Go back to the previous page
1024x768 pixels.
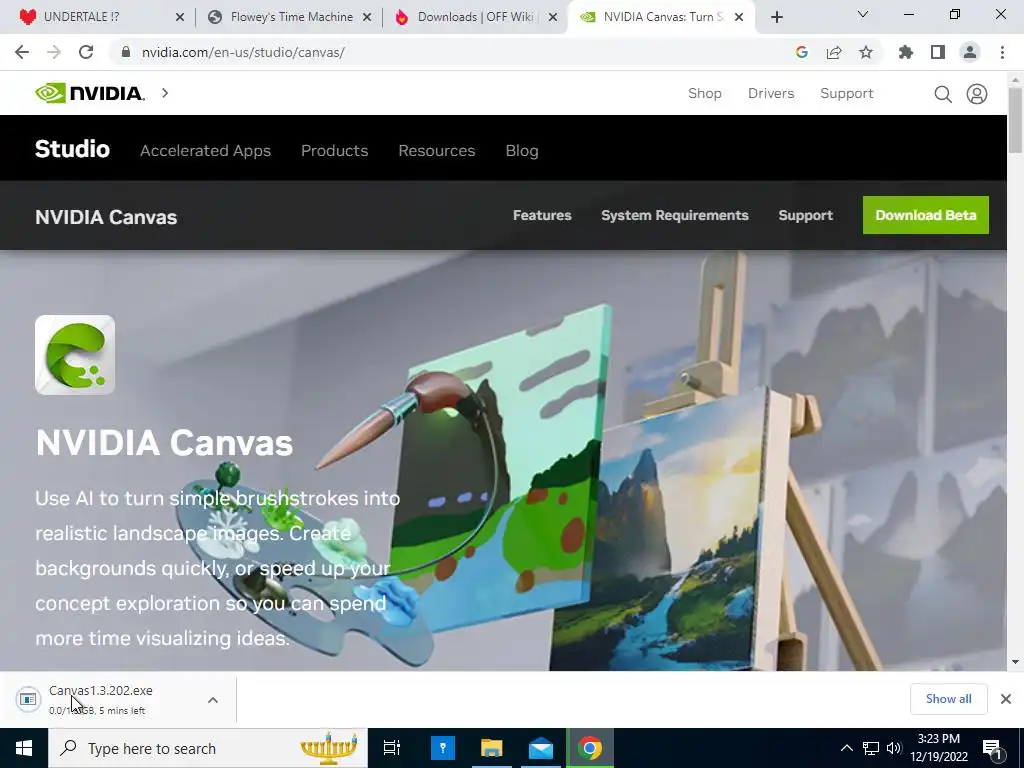point(22,52)
